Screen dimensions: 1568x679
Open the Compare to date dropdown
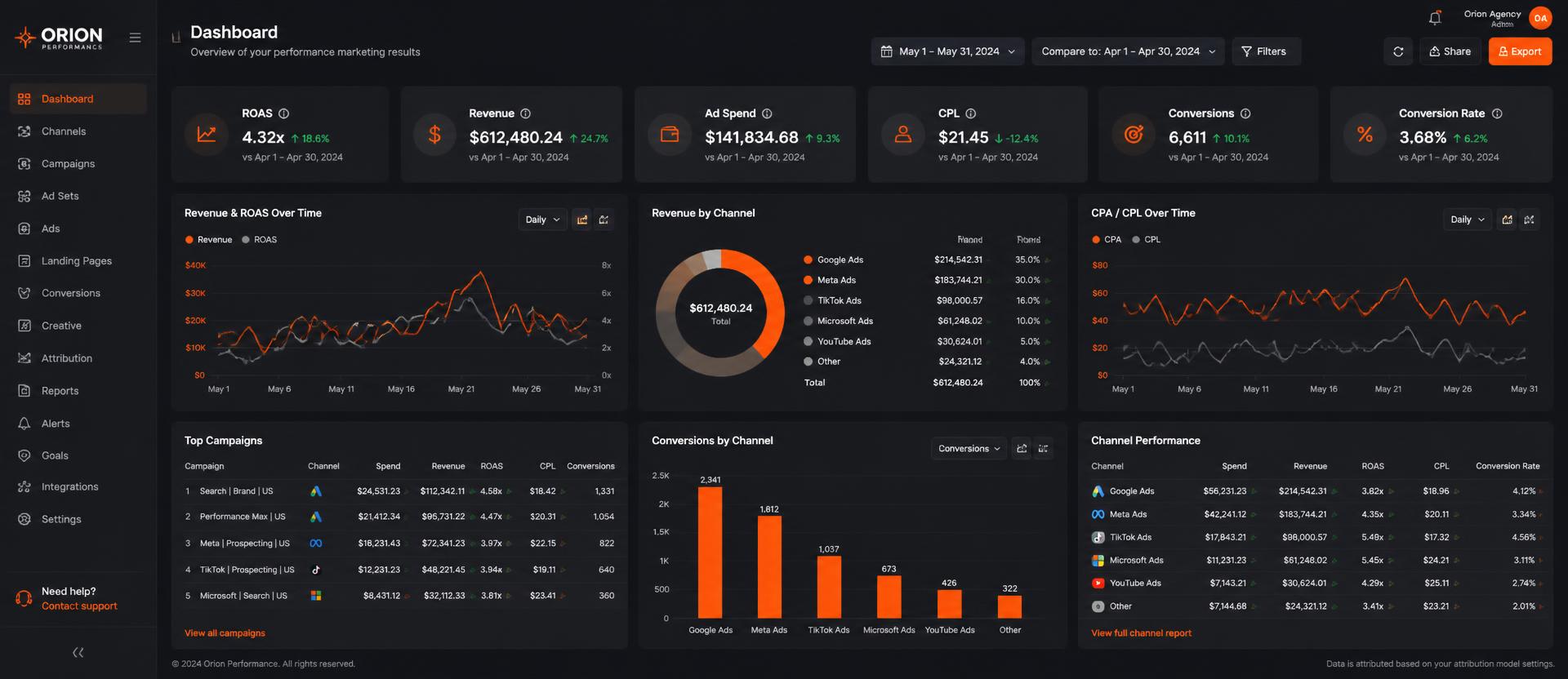tap(1128, 51)
